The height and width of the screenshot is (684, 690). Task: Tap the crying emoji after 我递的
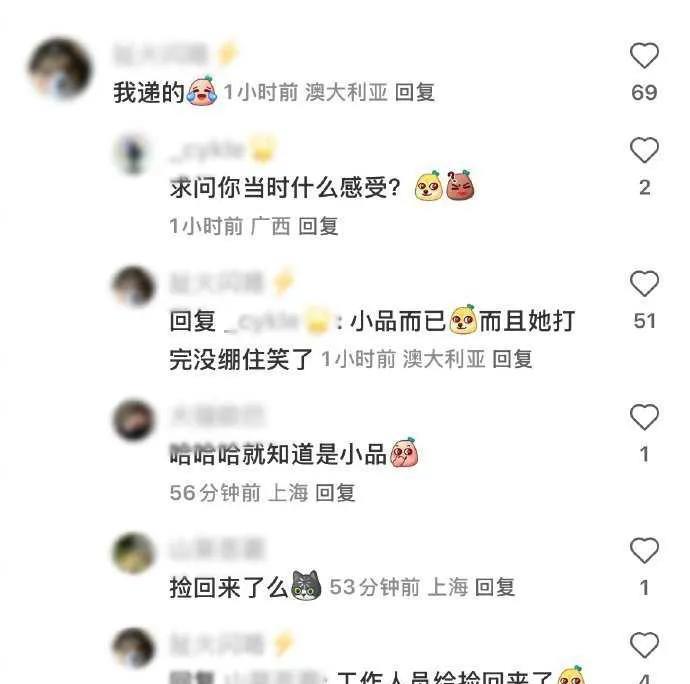click(x=202, y=91)
